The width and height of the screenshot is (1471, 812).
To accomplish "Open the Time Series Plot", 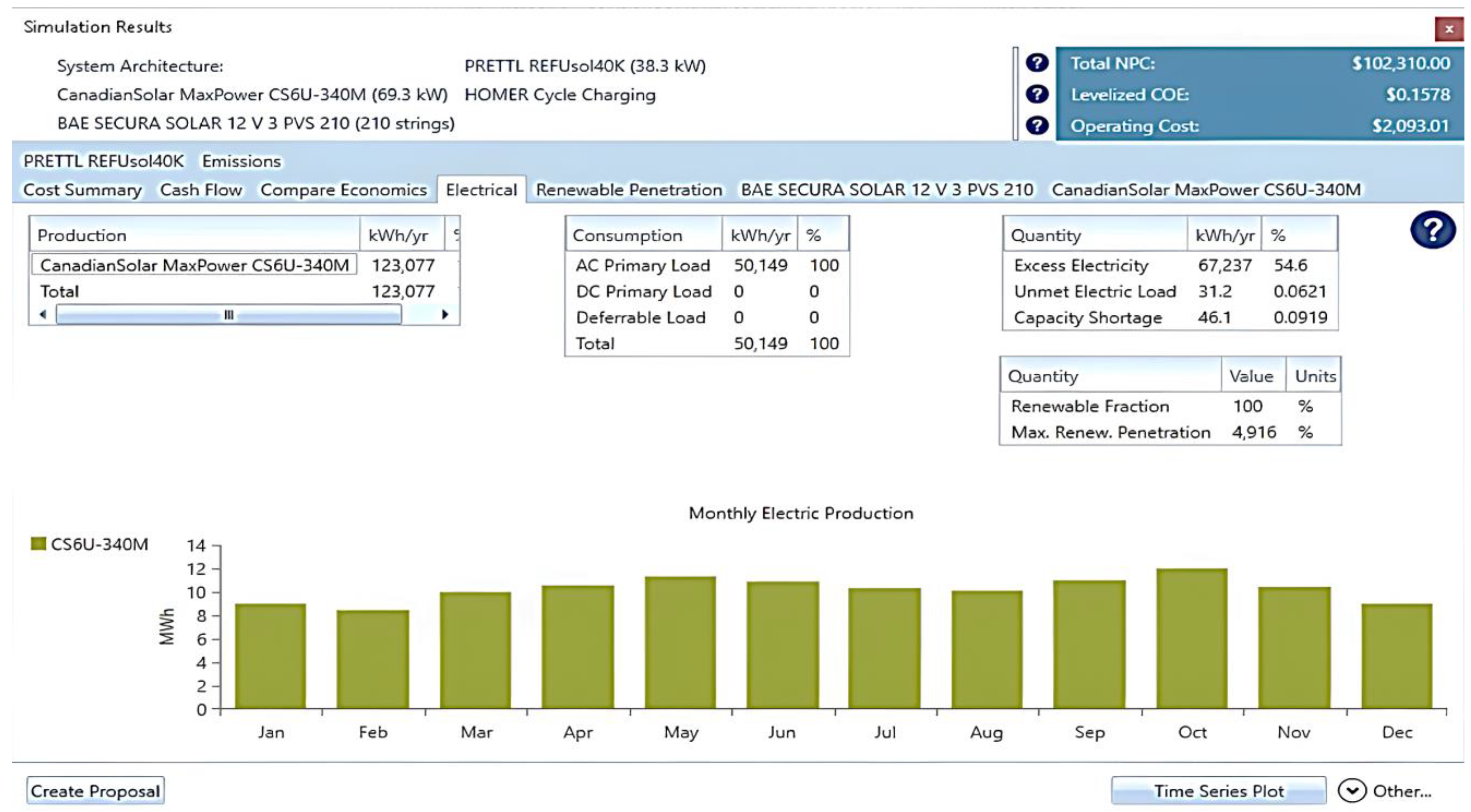I will [1218, 791].
